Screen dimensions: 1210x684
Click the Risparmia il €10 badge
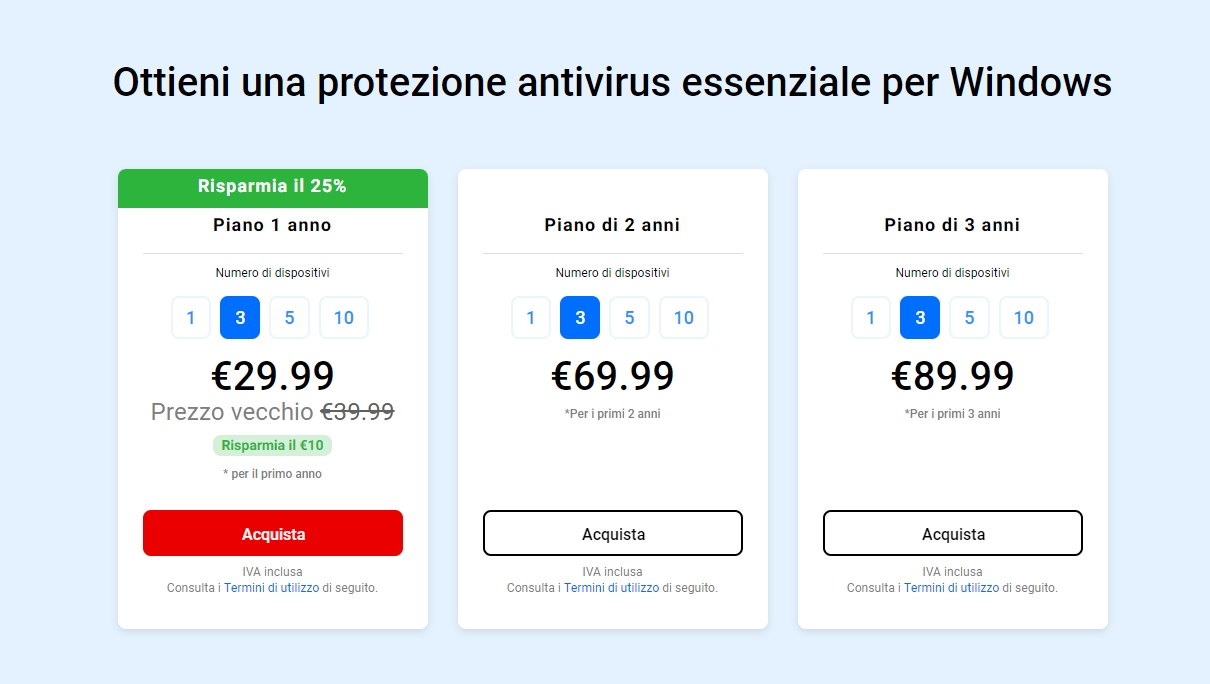(x=272, y=445)
